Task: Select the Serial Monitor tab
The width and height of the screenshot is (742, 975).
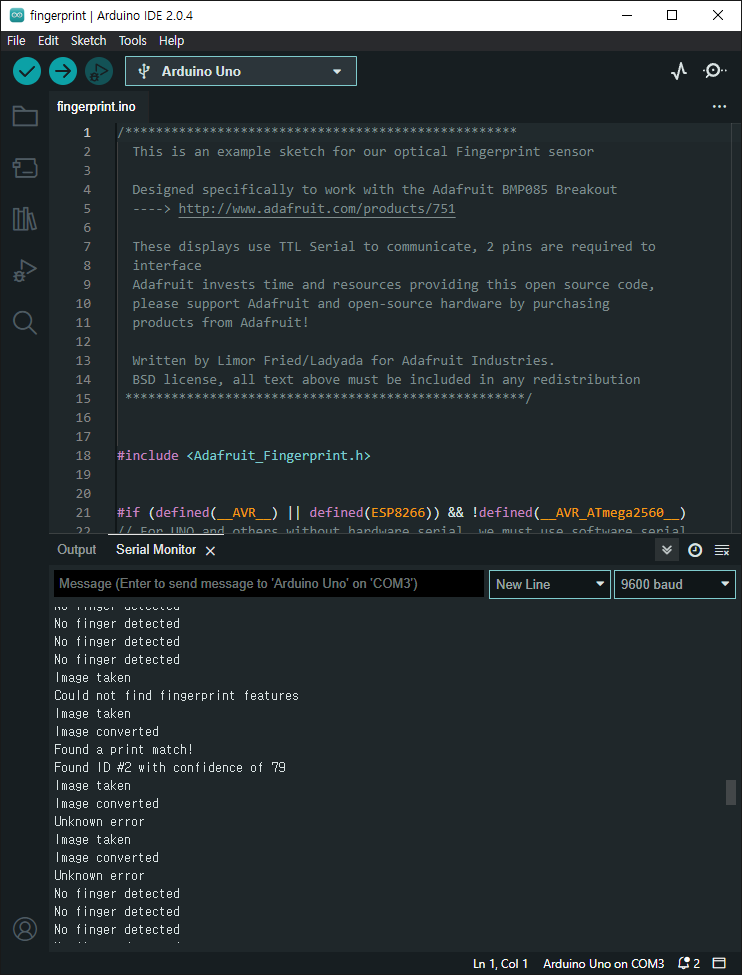Action: (156, 550)
